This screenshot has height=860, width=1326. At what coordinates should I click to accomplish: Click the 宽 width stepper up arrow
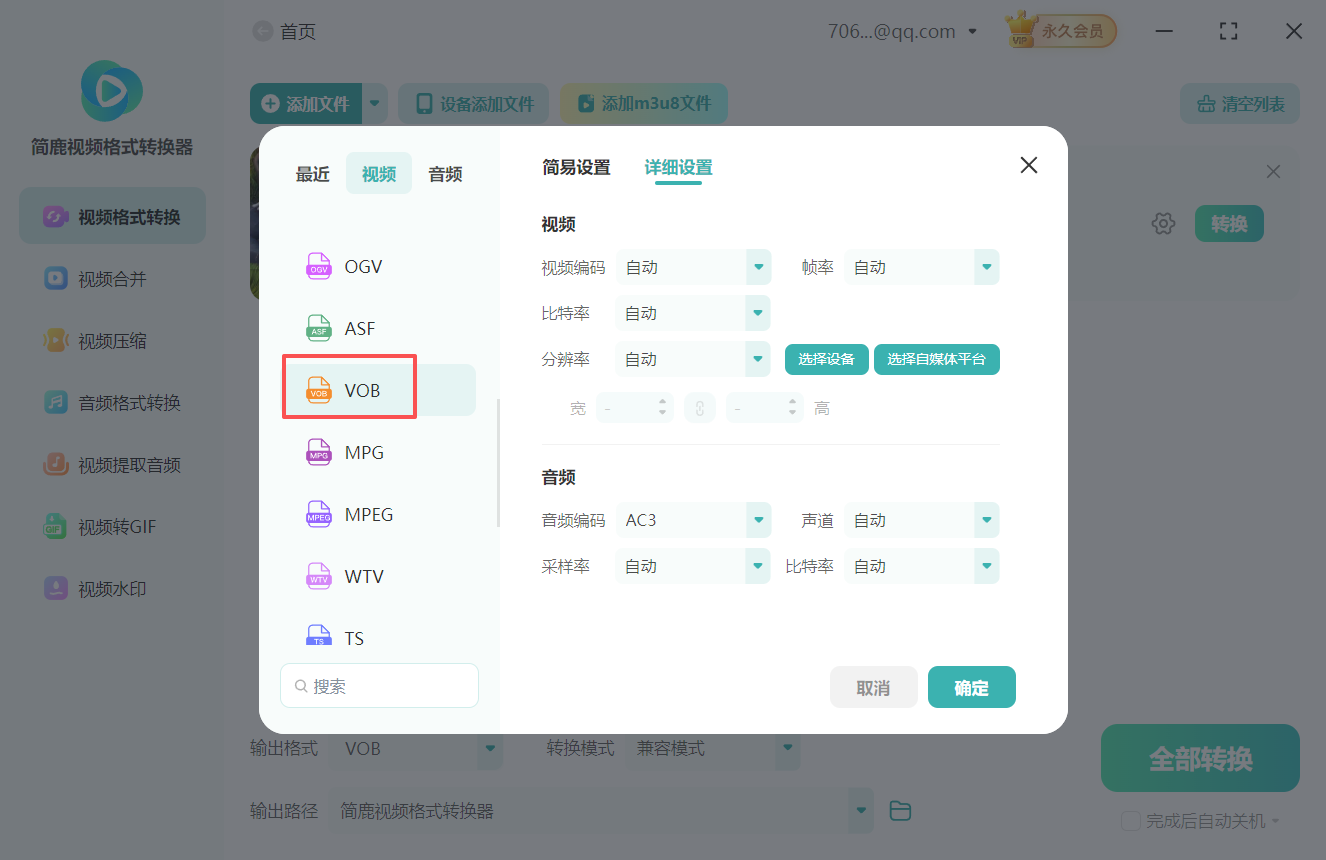pos(663,402)
